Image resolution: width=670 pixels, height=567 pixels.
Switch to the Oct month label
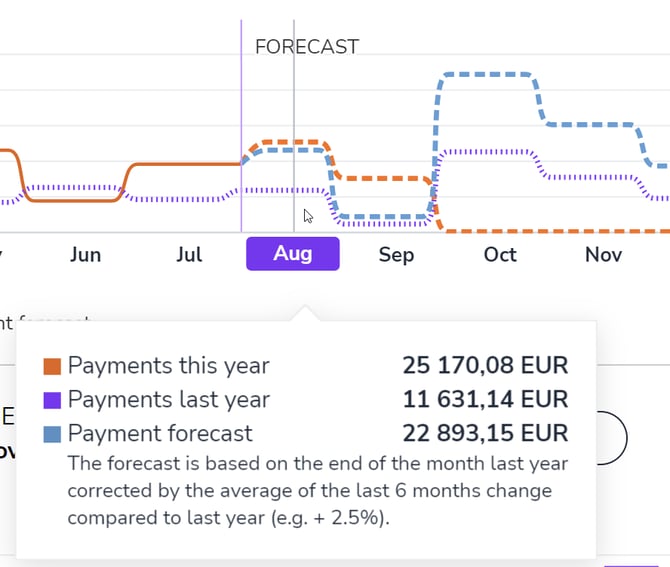click(500, 255)
